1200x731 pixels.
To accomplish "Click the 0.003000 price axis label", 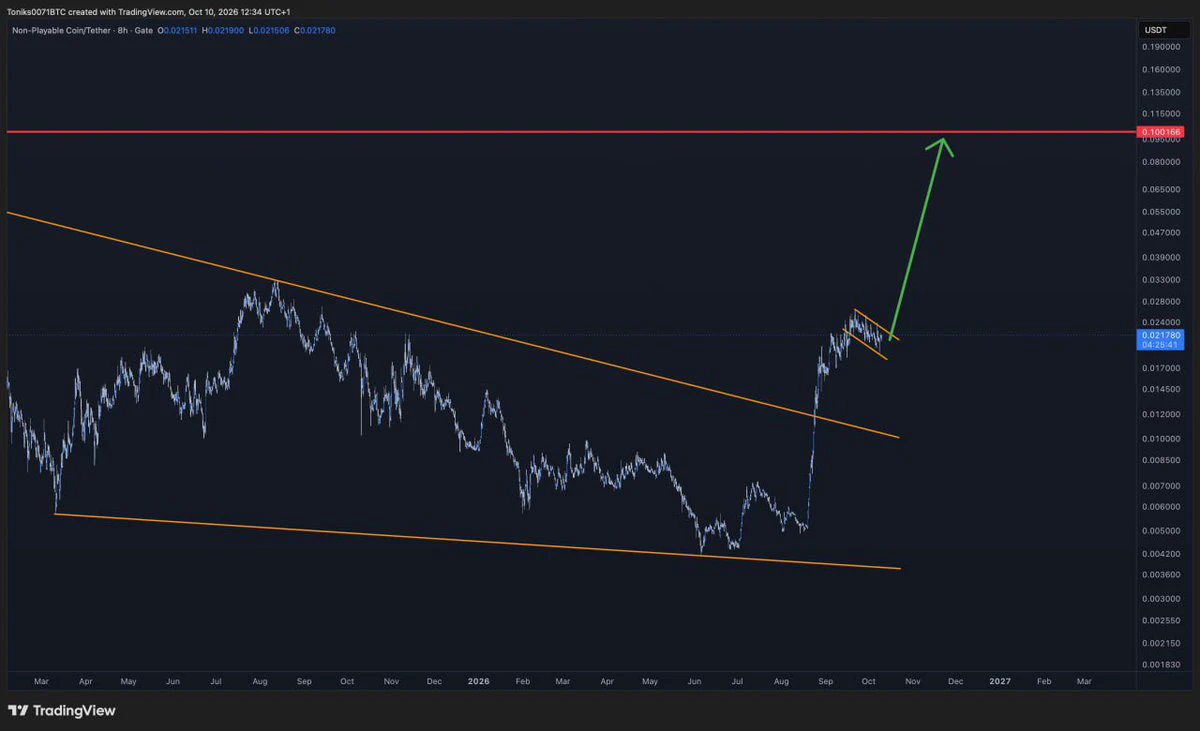I will coord(1162,599).
